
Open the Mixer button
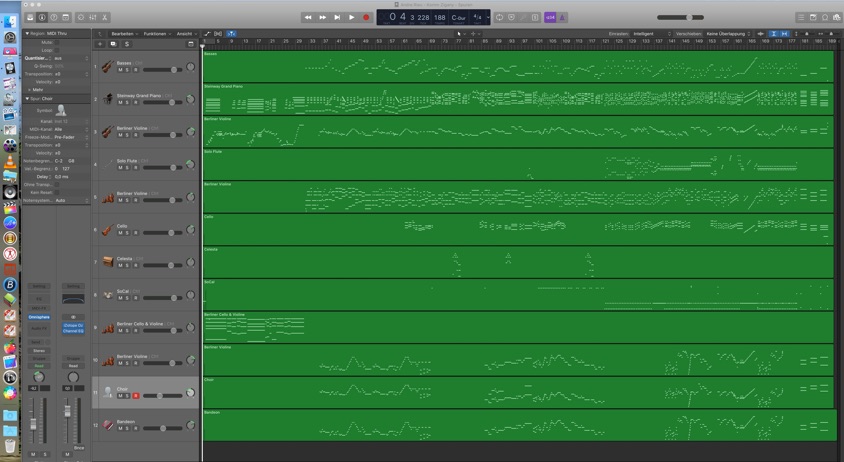tap(93, 17)
